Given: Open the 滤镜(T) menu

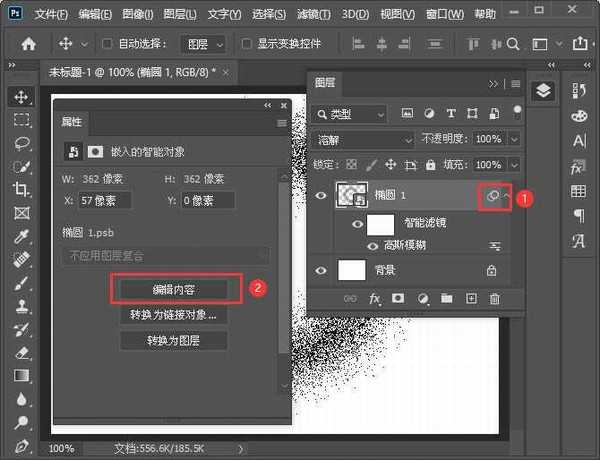Looking at the screenshot, I should click(314, 15).
